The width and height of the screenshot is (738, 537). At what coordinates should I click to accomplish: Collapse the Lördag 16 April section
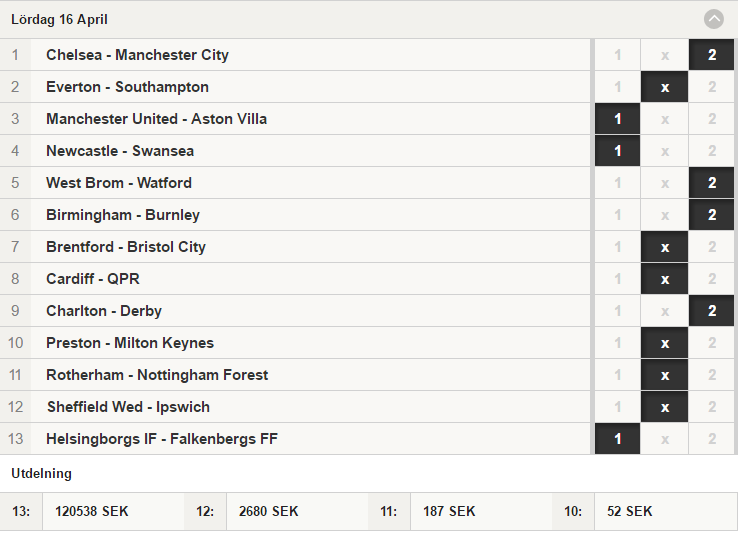[x=714, y=19]
